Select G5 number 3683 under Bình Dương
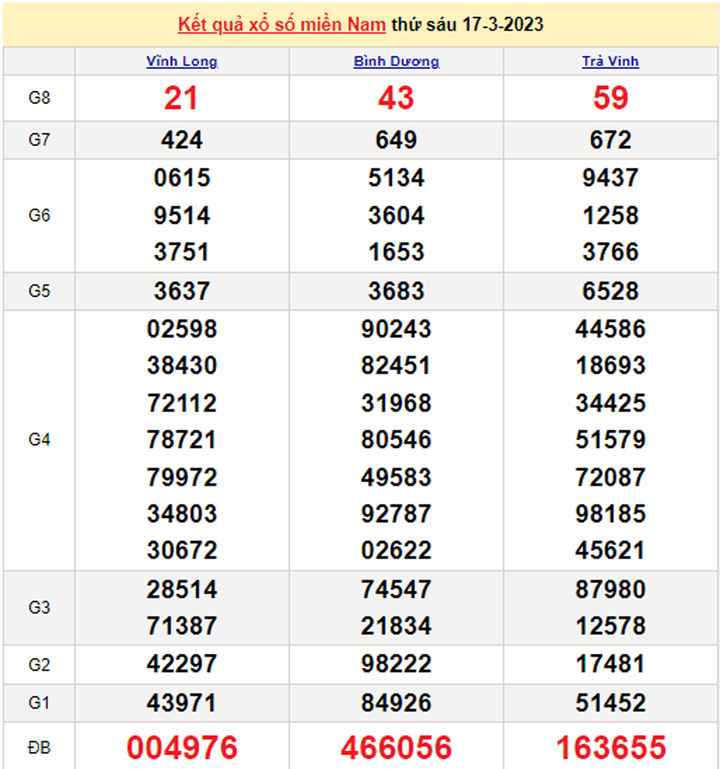 point(396,291)
